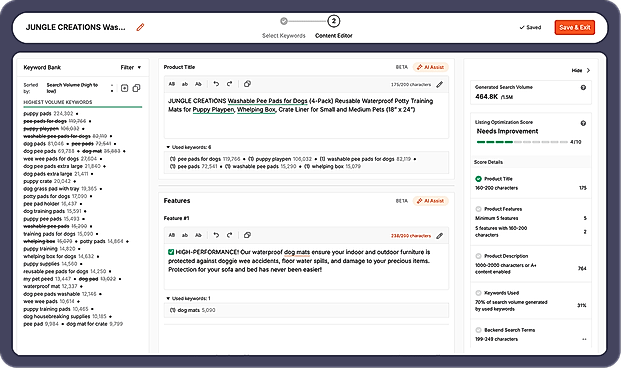This screenshot has width=621, height=368.
Task: Select keyword "puppy pads" in Keyword Bank
Action: pos(37,114)
